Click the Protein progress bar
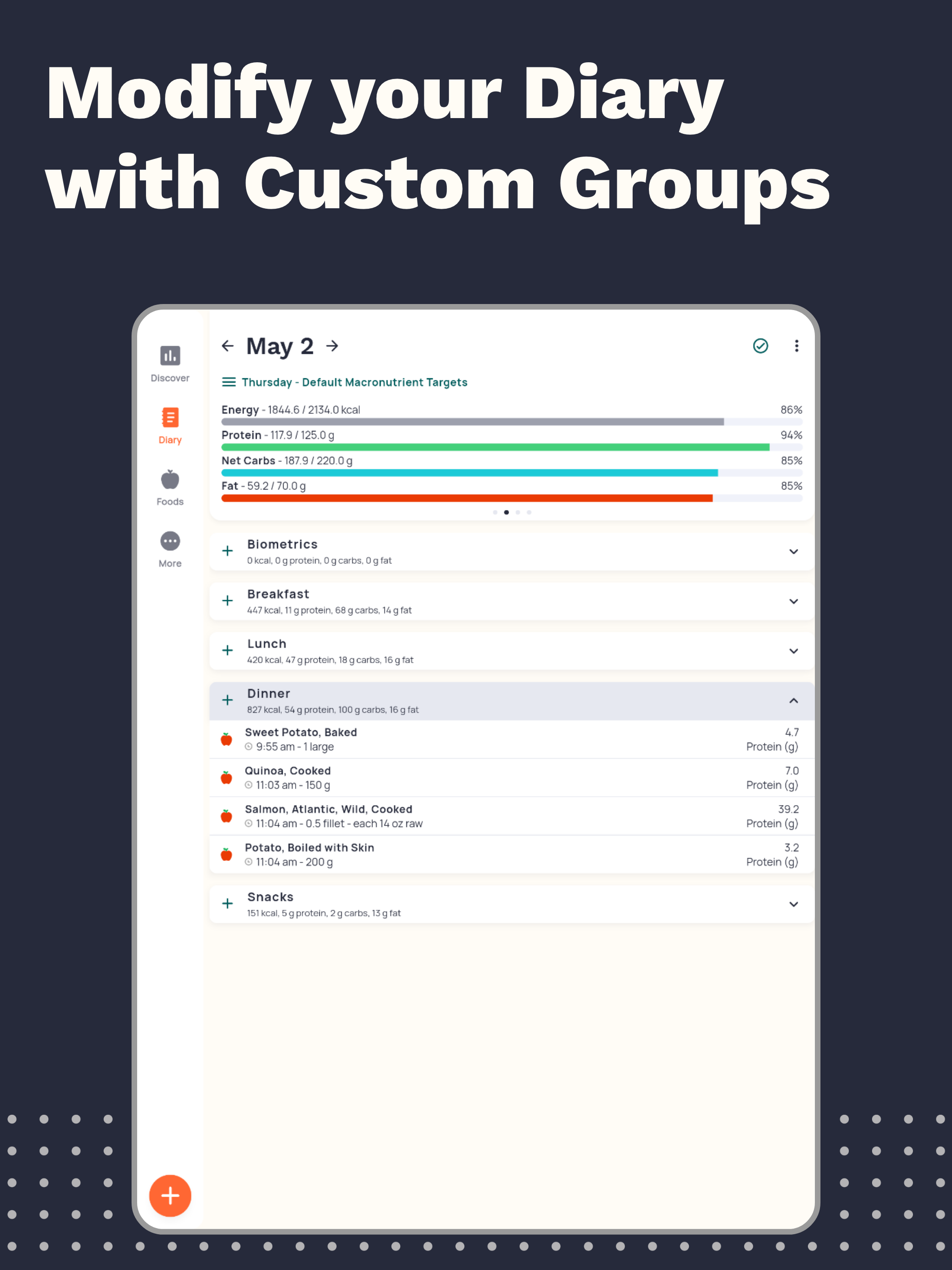Viewport: 952px width, 1270px height. (x=512, y=447)
